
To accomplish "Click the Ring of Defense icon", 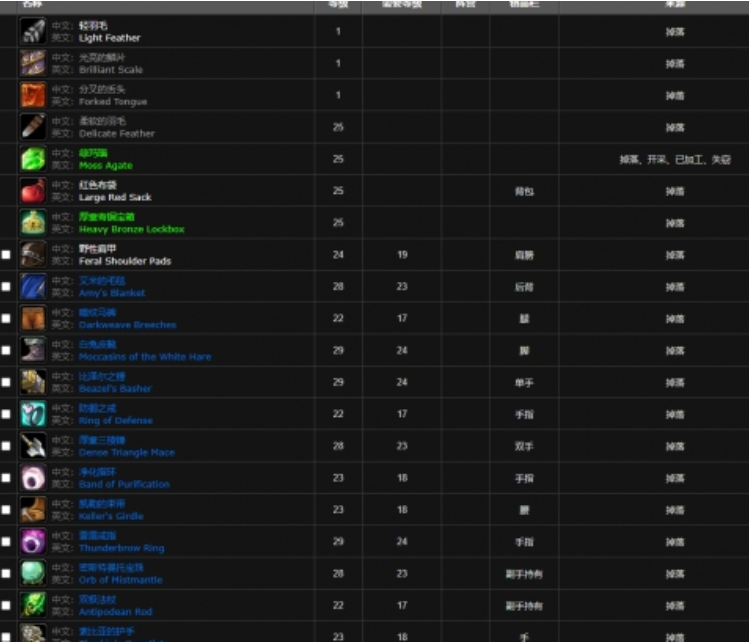I will (x=33, y=414).
